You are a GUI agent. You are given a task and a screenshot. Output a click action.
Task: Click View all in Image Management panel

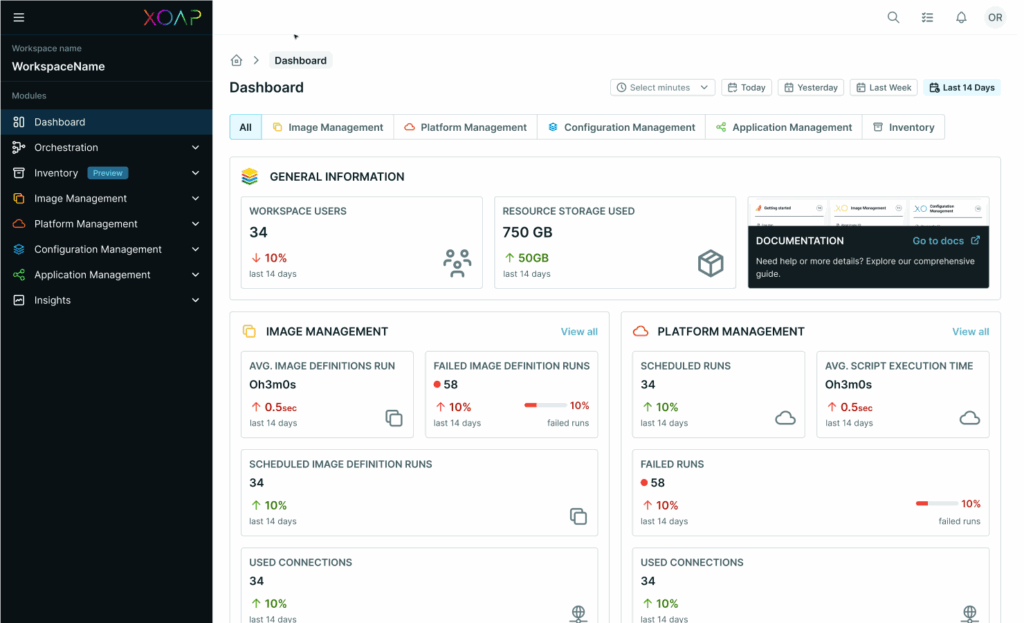(x=579, y=331)
